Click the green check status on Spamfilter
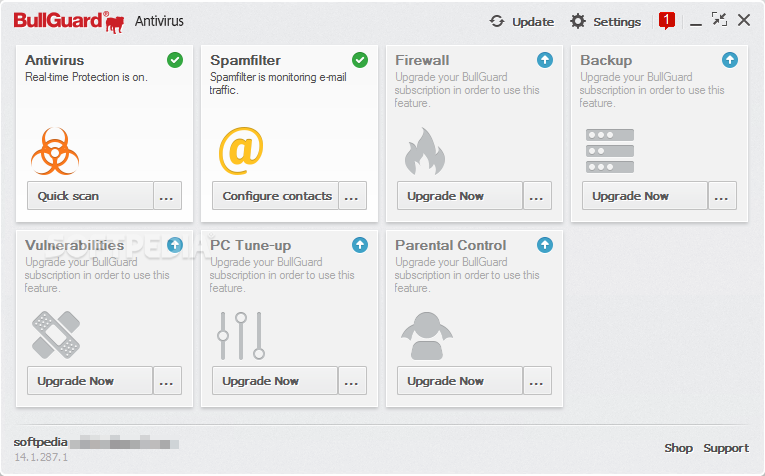The width and height of the screenshot is (765, 476). [x=360, y=60]
